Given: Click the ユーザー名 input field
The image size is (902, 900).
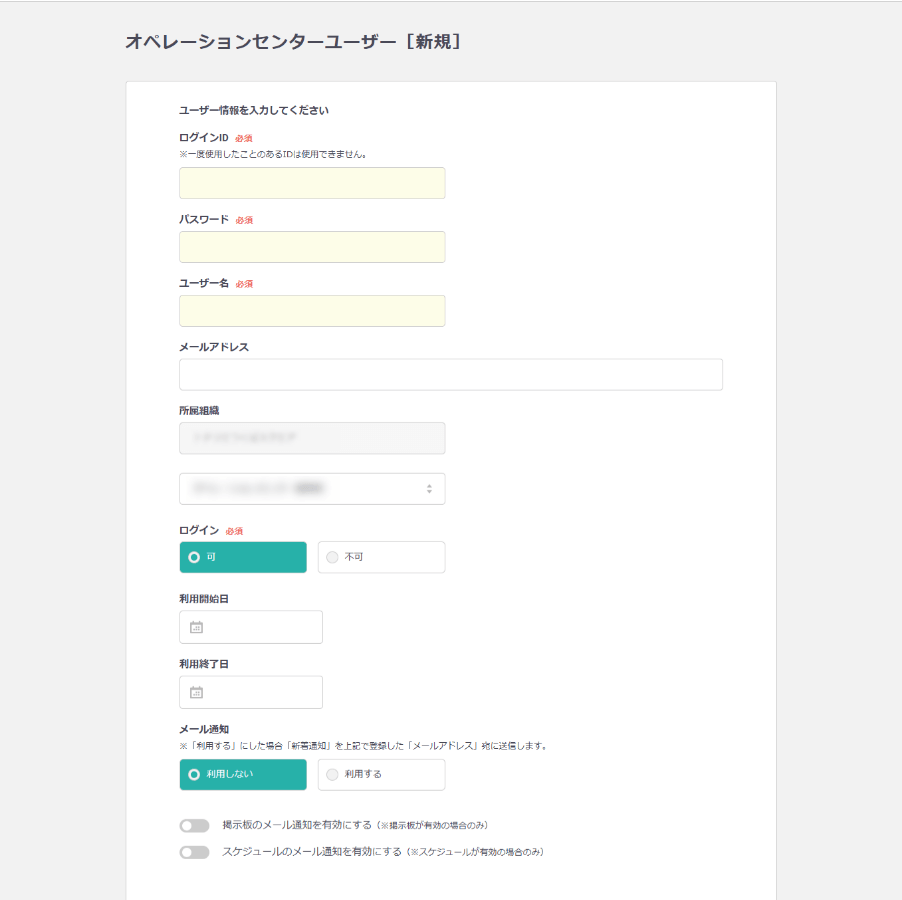Looking at the screenshot, I should (x=312, y=311).
